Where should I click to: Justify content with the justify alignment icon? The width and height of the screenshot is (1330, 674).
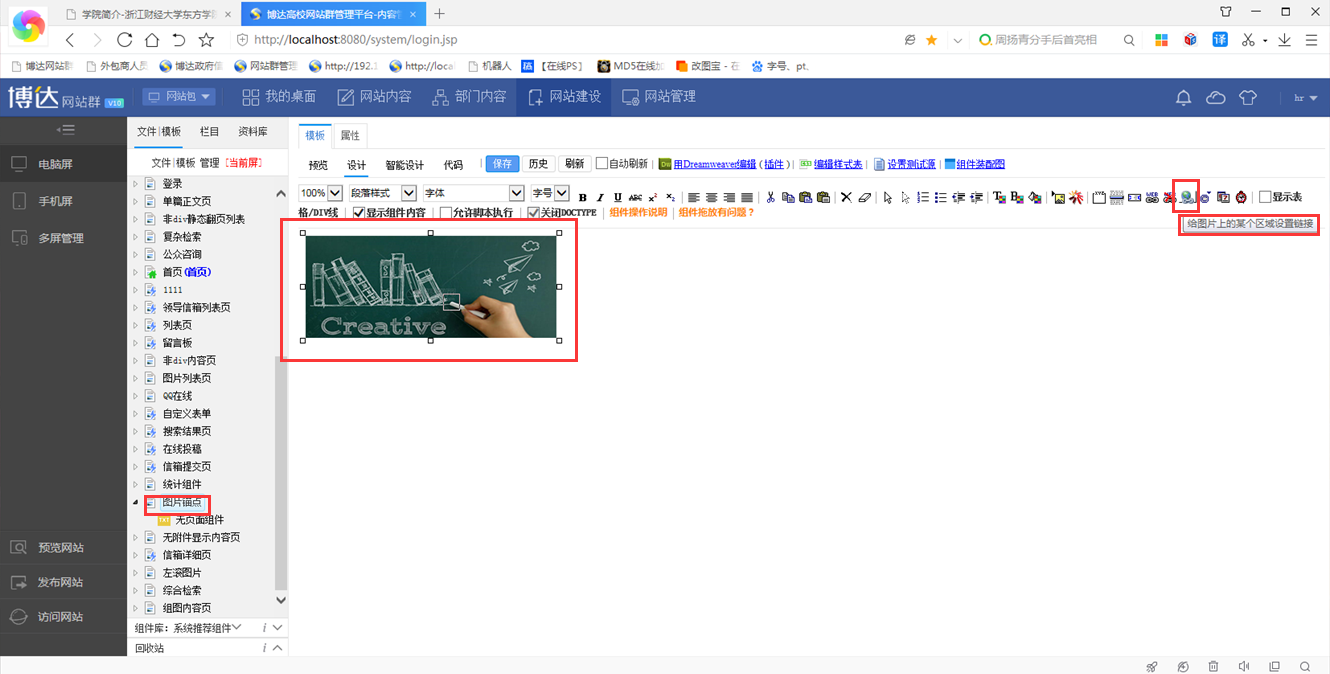point(747,197)
